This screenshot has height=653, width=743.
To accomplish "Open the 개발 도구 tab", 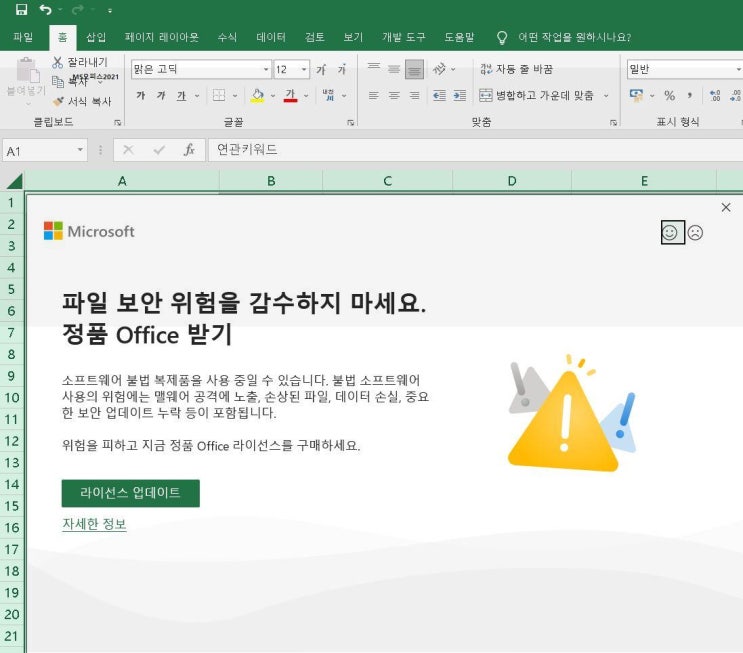I will tap(404, 37).
